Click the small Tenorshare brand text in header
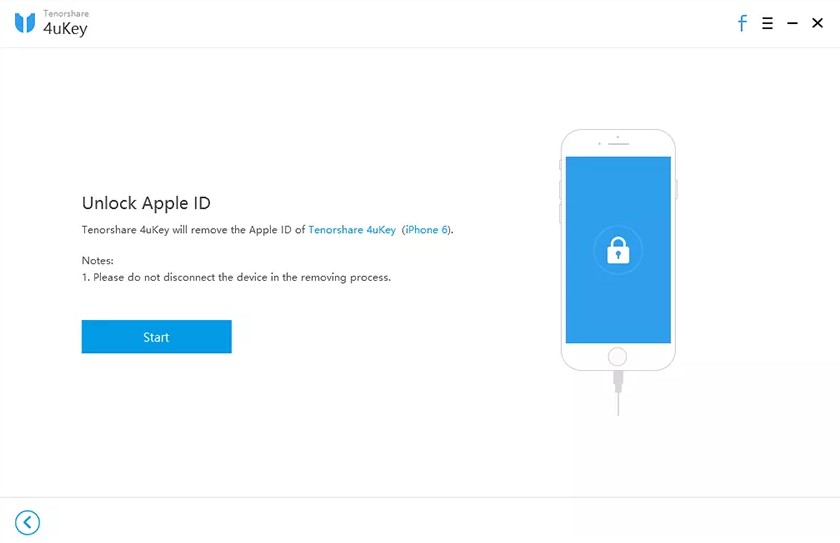 click(x=66, y=13)
